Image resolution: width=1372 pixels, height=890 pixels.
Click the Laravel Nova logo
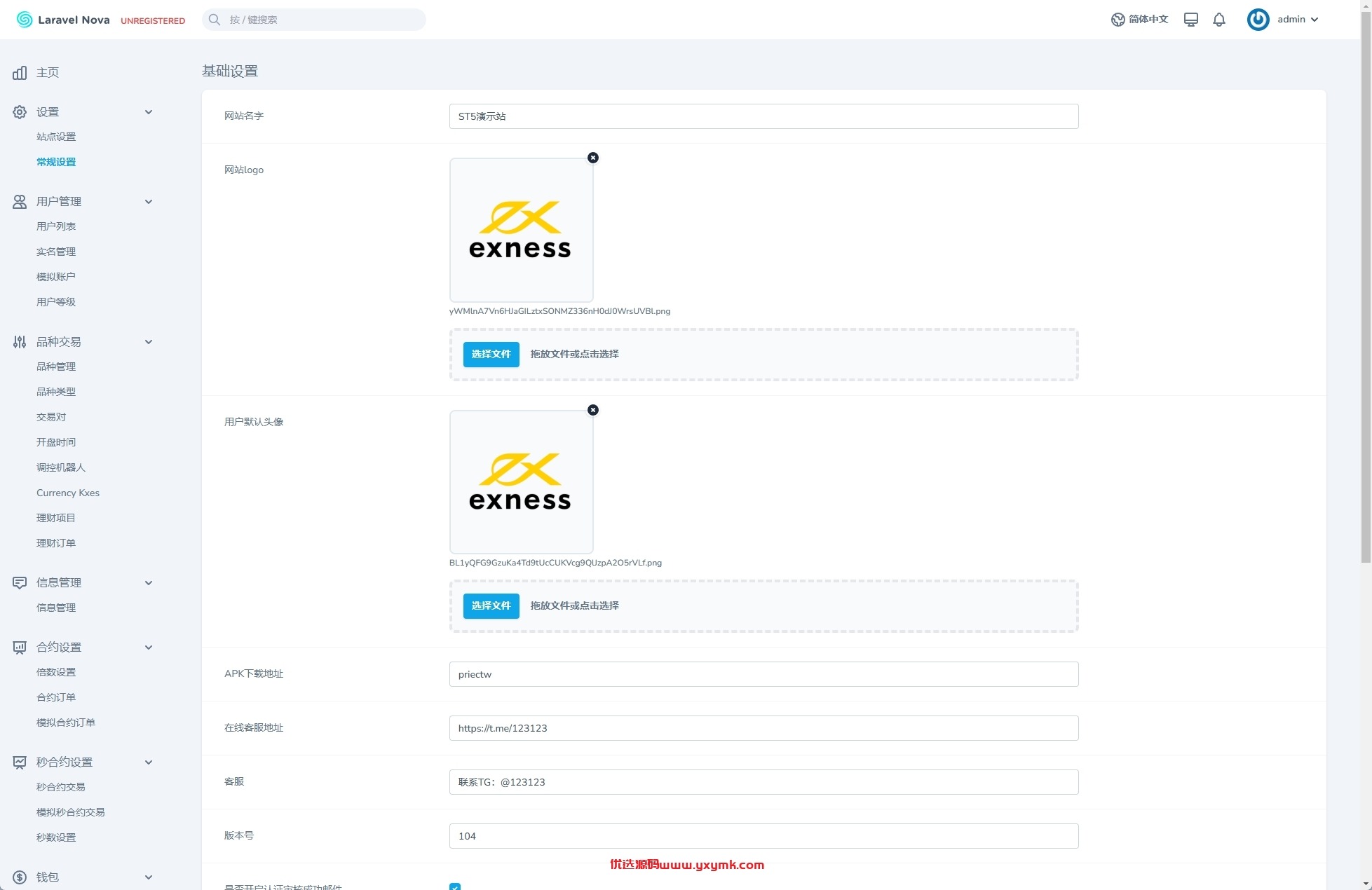pos(63,20)
